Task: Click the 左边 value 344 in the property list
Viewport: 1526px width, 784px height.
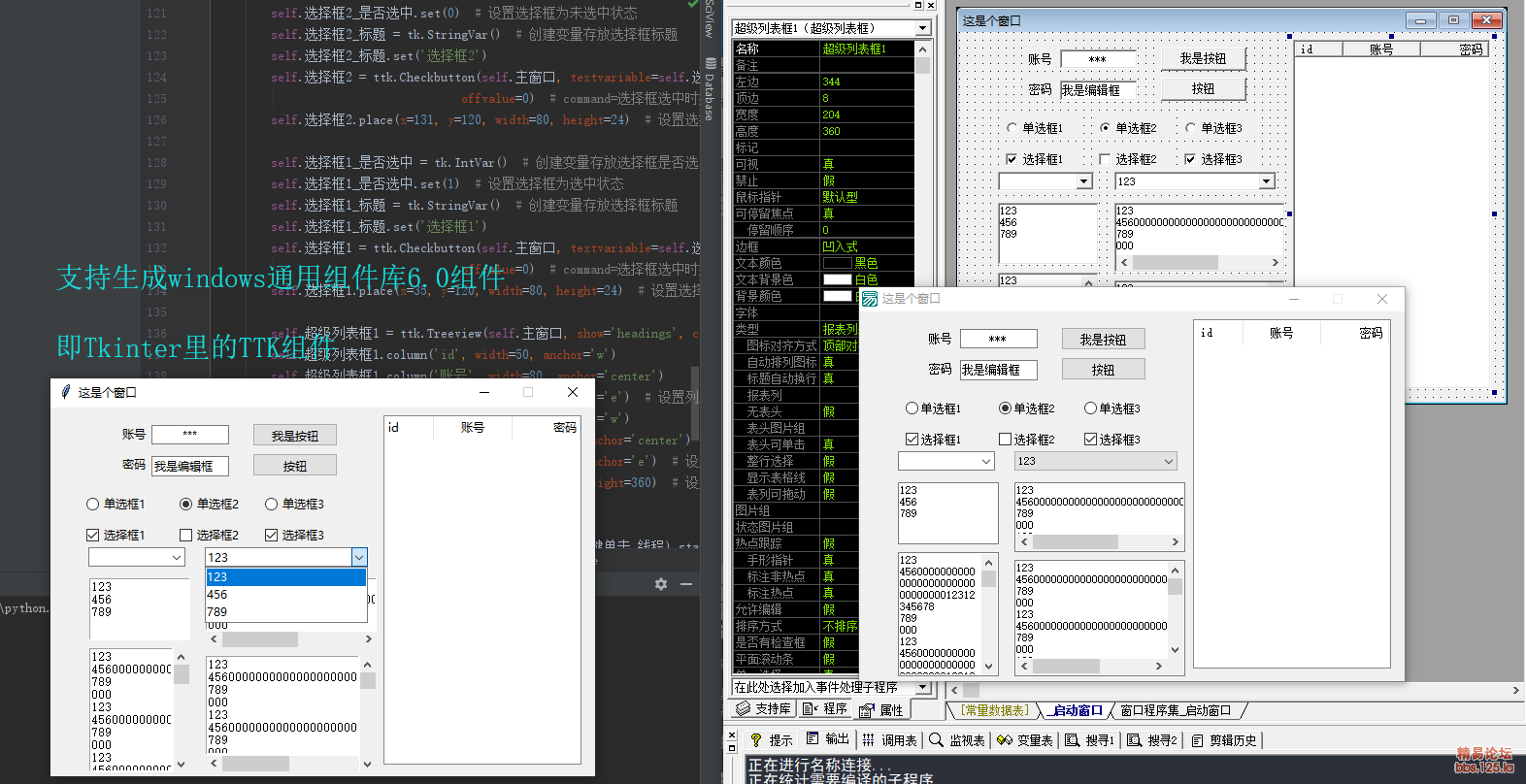Action: pos(867,82)
